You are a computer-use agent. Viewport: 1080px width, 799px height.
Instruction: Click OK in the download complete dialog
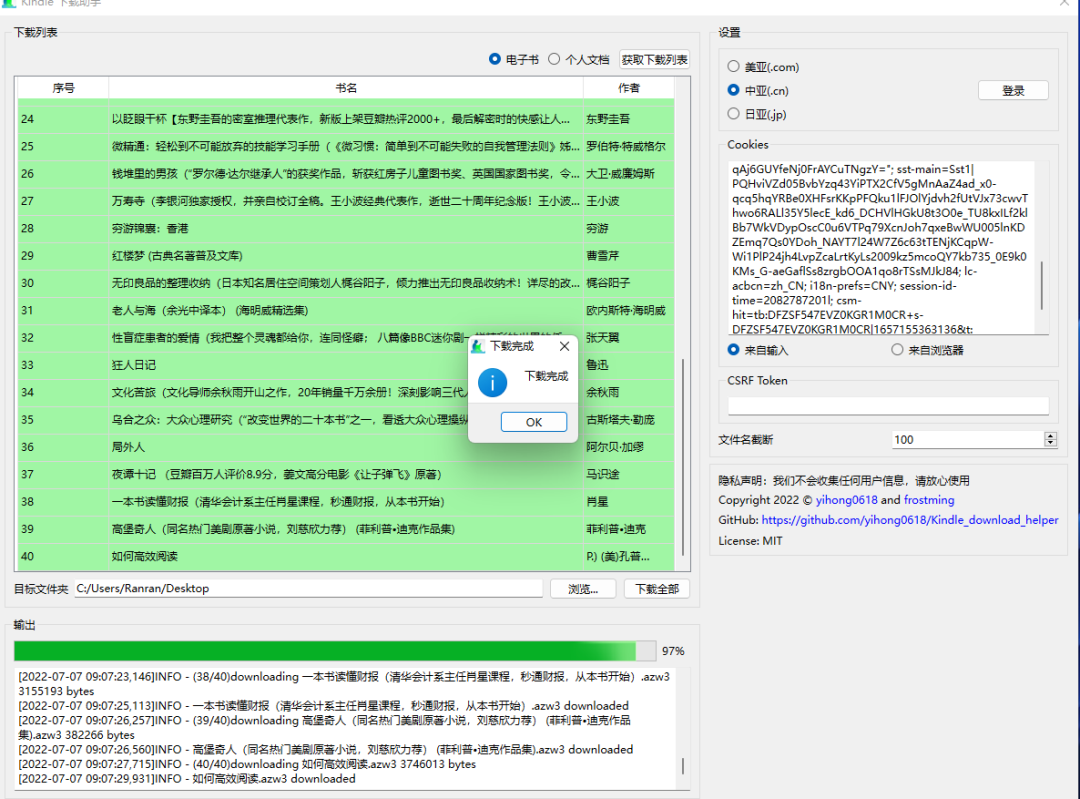[x=534, y=422]
